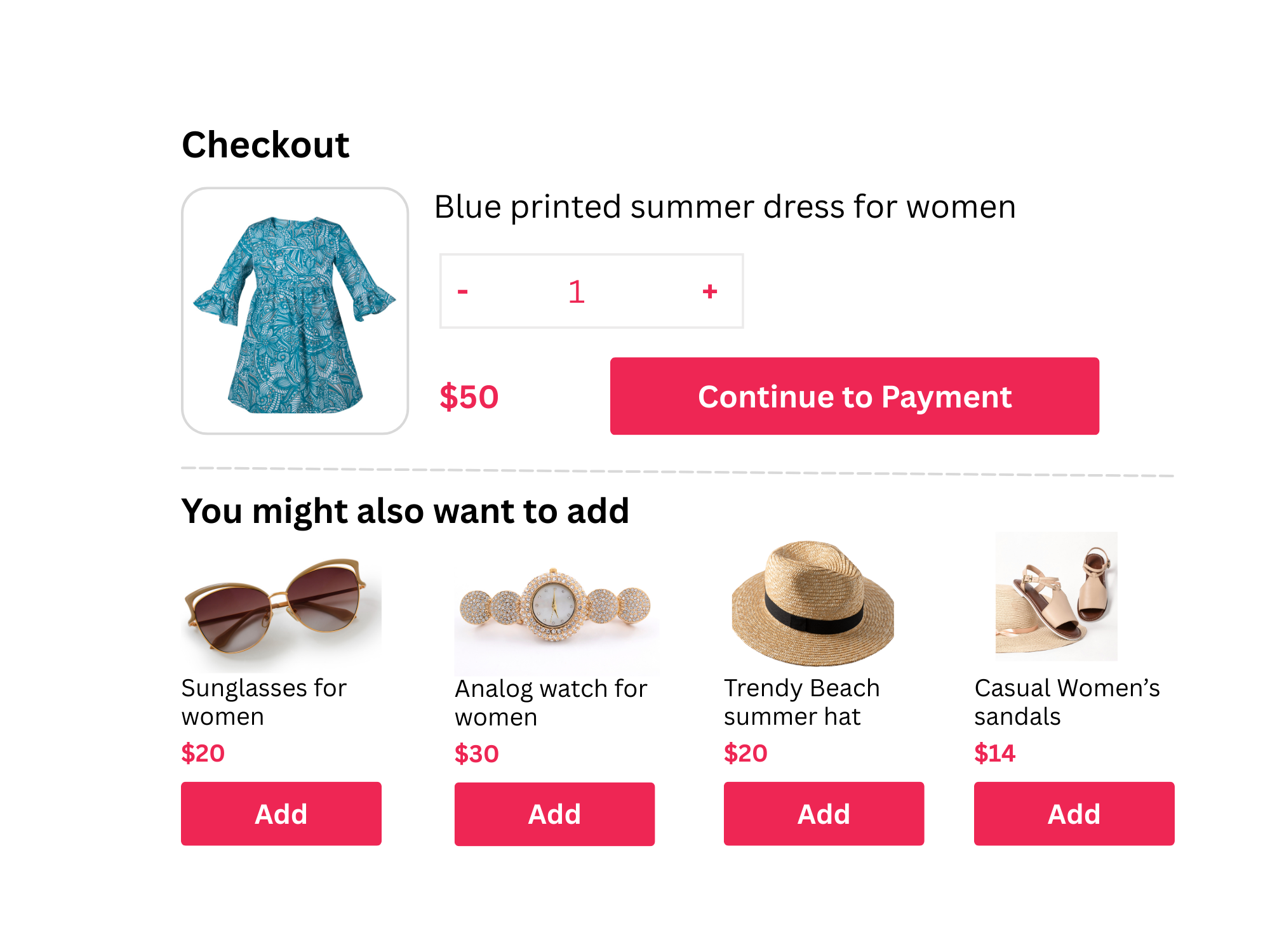Click the $50 dress price

pos(469,397)
